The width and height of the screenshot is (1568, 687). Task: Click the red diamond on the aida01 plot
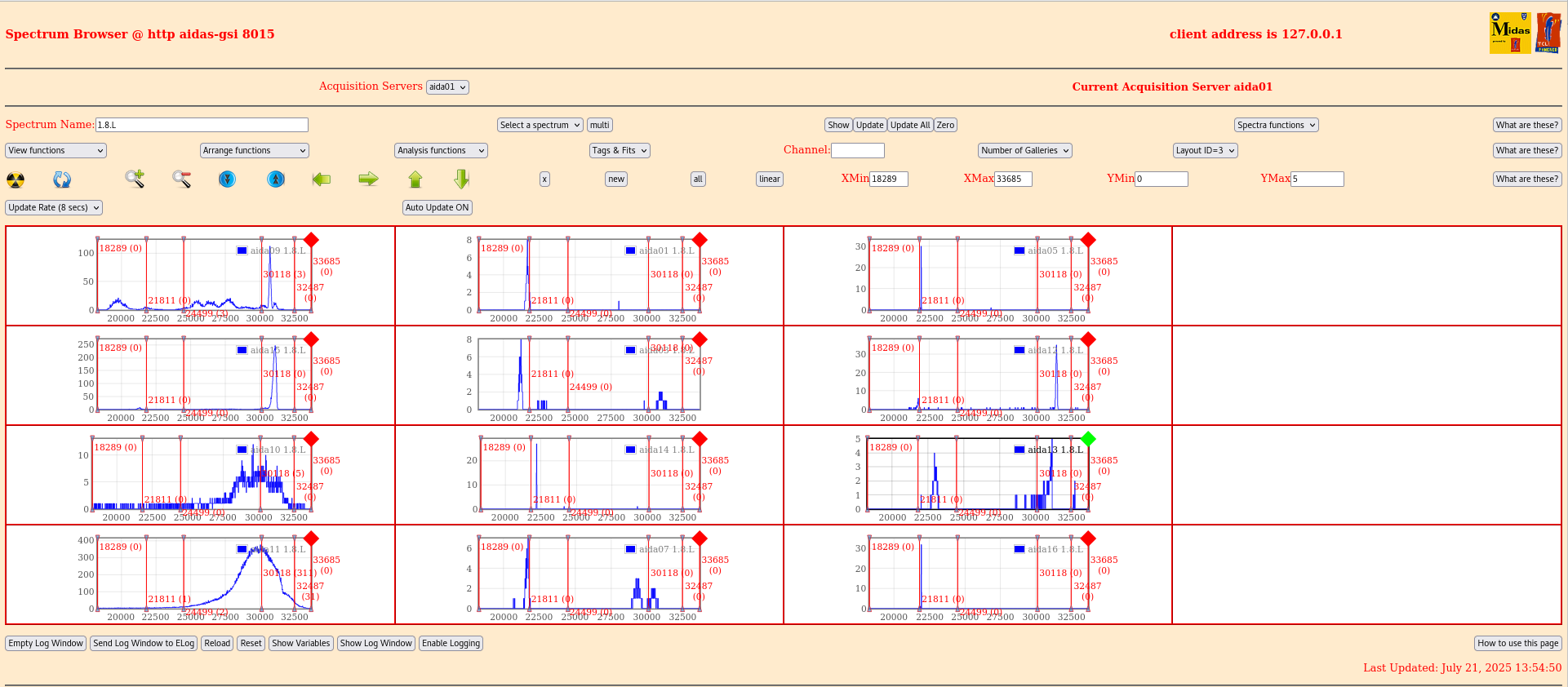[x=700, y=240]
